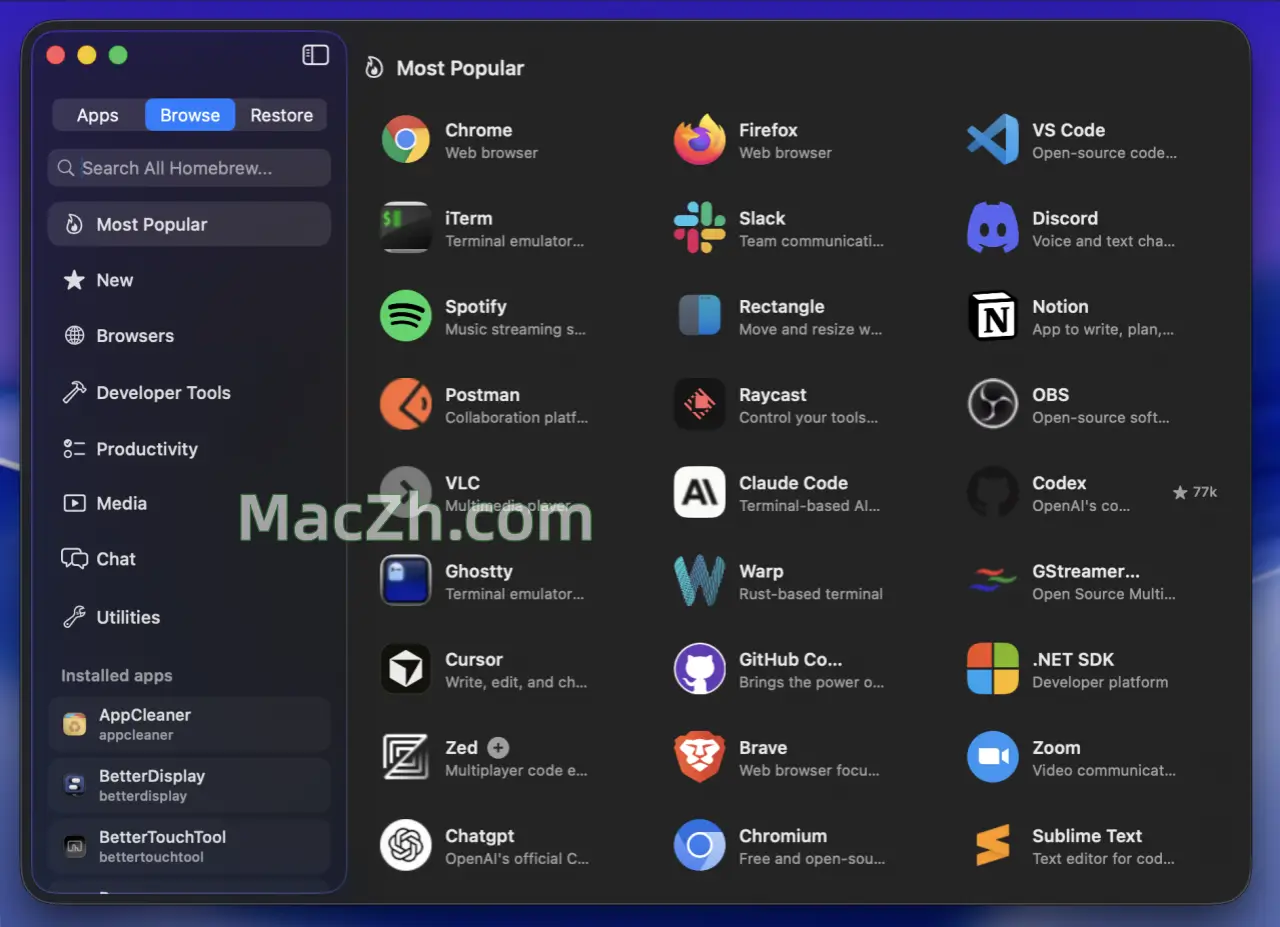The image size is (1280, 927).
Task: Open the OBS icon
Action: (x=993, y=404)
